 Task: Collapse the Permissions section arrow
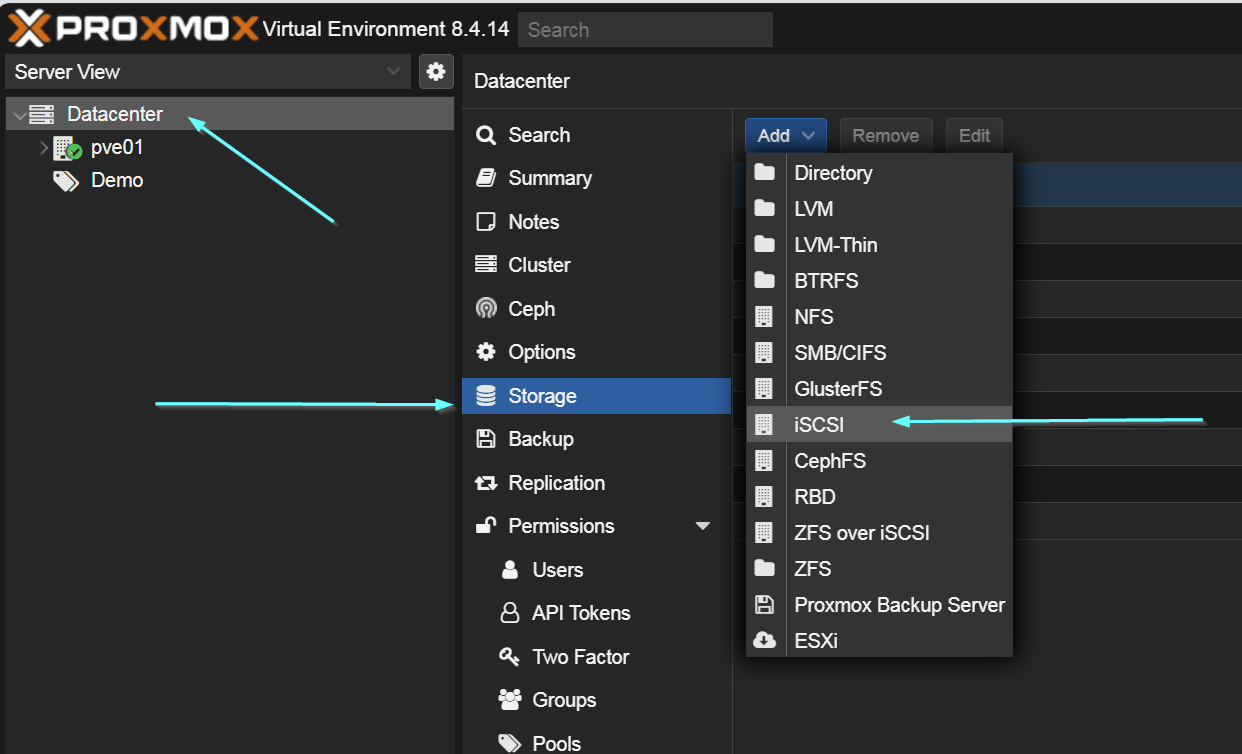point(702,526)
